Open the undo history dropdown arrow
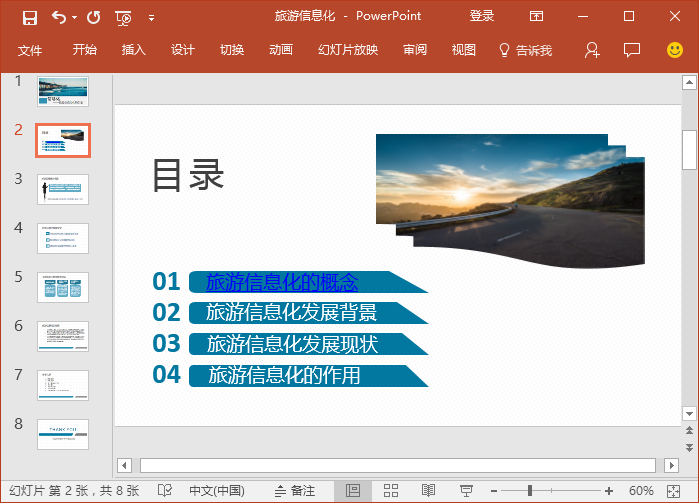This screenshot has height=503, width=699. [x=74, y=17]
